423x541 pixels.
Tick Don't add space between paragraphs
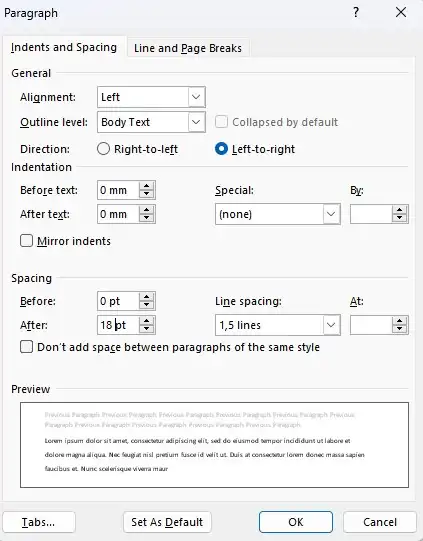click(x=27, y=347)
